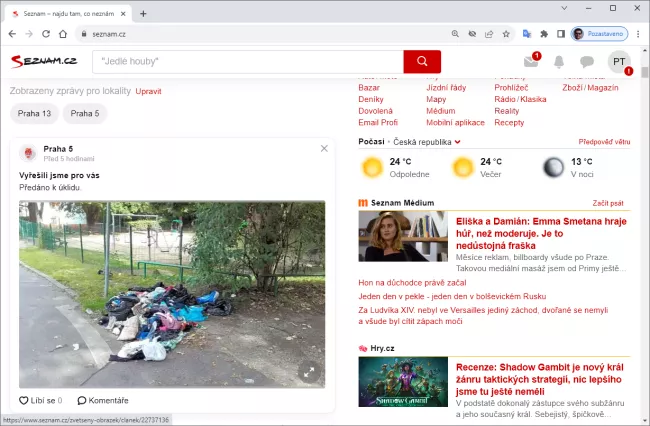Open the Emma Smetana article thumbnail
This screenshot has width=650, height=426.
[403, 236]
